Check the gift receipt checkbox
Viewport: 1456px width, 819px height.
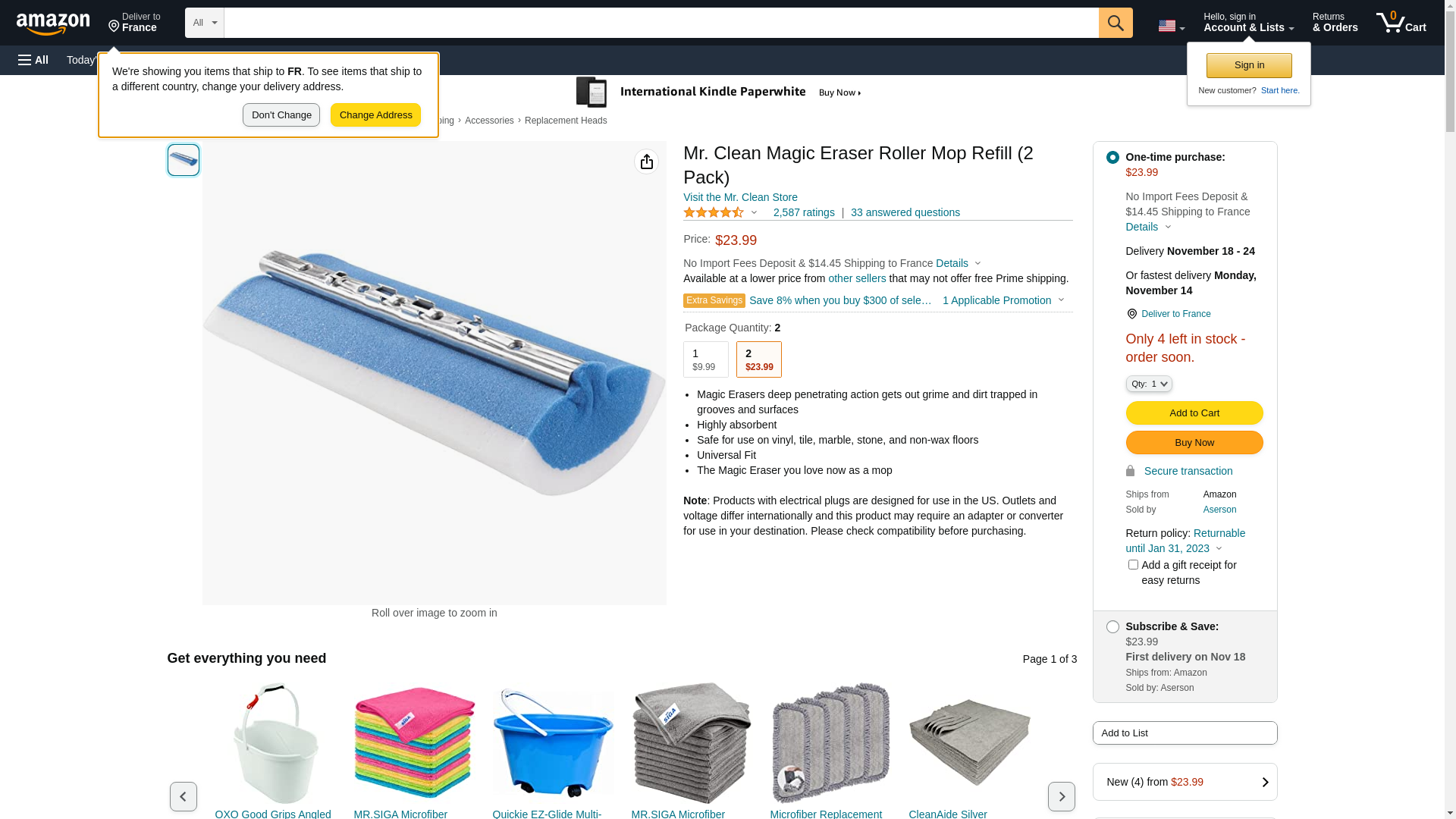coord(1133,565)
